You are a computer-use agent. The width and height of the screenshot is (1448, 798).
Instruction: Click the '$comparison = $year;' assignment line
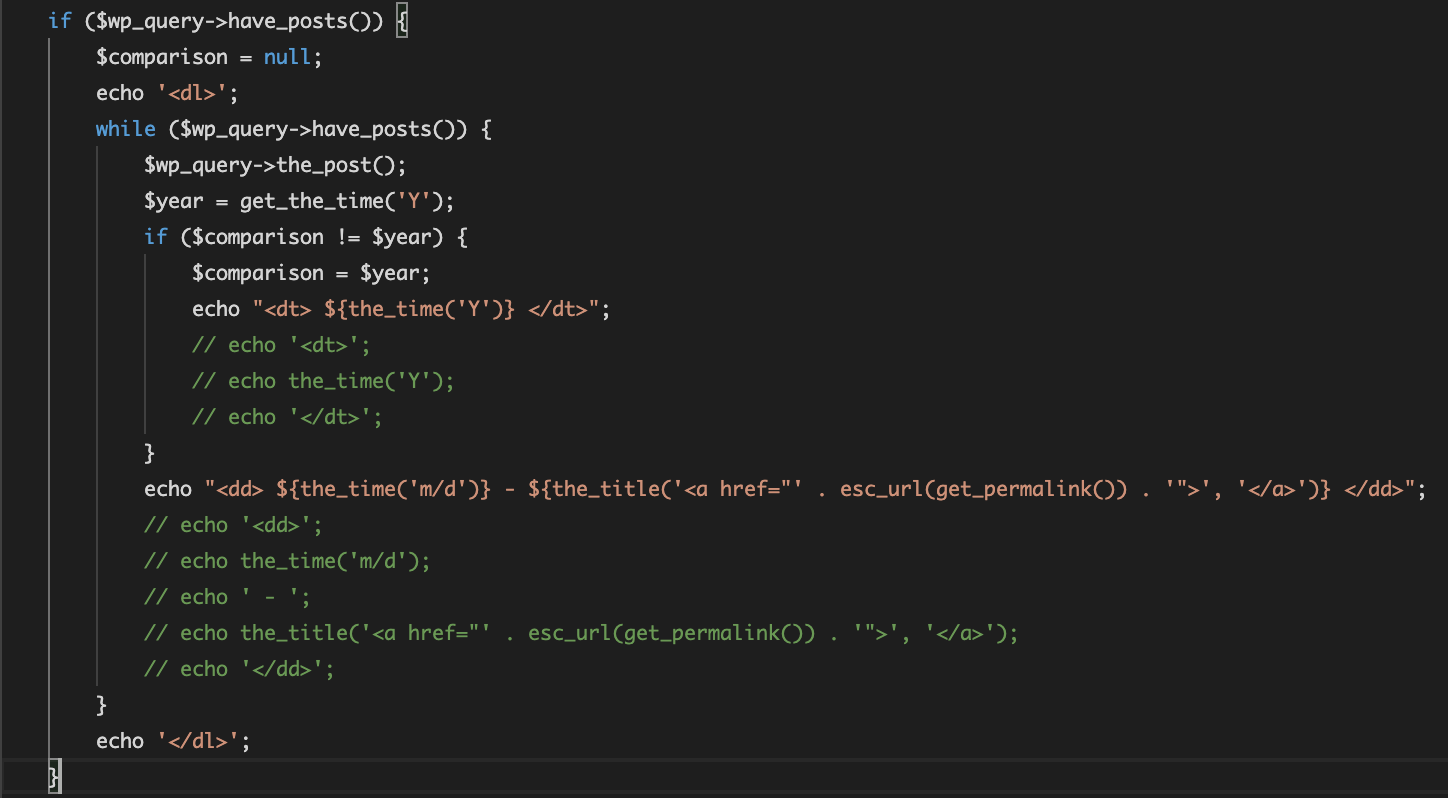(x=311, y=273)
